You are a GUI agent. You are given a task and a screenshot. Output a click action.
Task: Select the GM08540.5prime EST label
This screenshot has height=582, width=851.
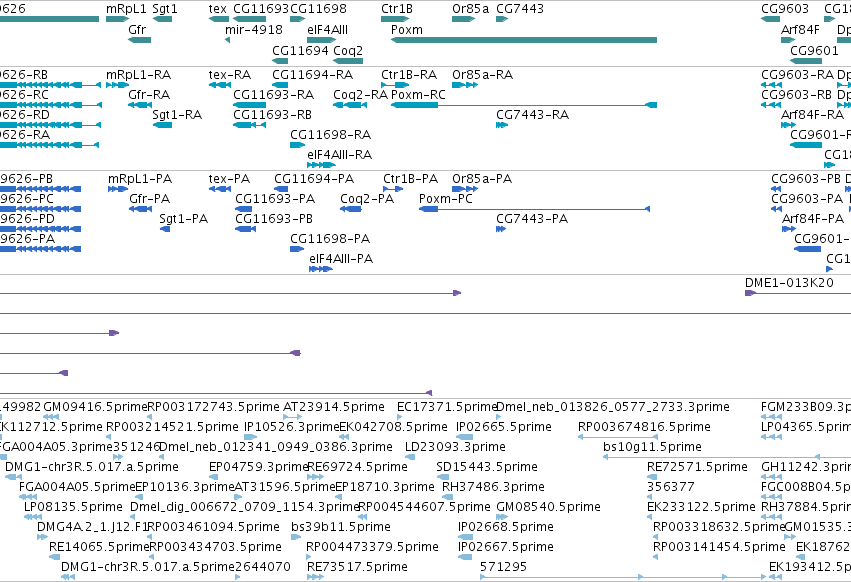point(548,508)
